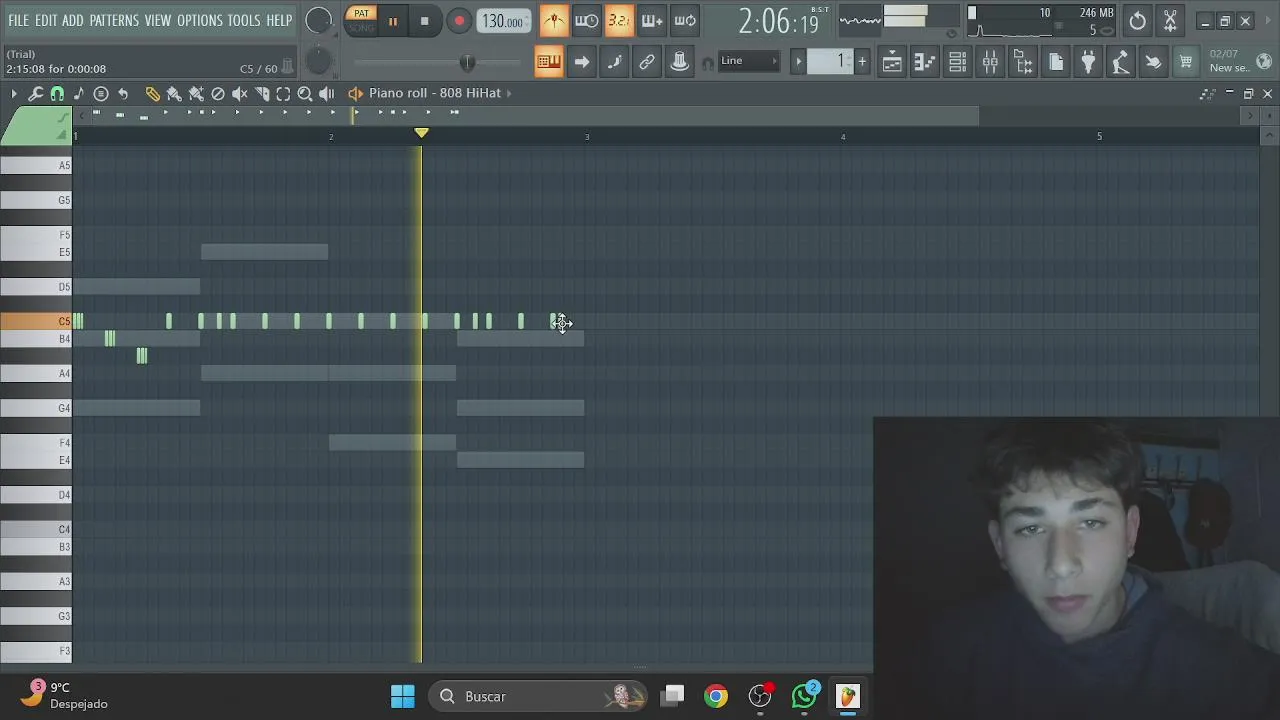Screen dimensions: 1280x720
Task: Open the HELP menu
Action: [279, 20]
